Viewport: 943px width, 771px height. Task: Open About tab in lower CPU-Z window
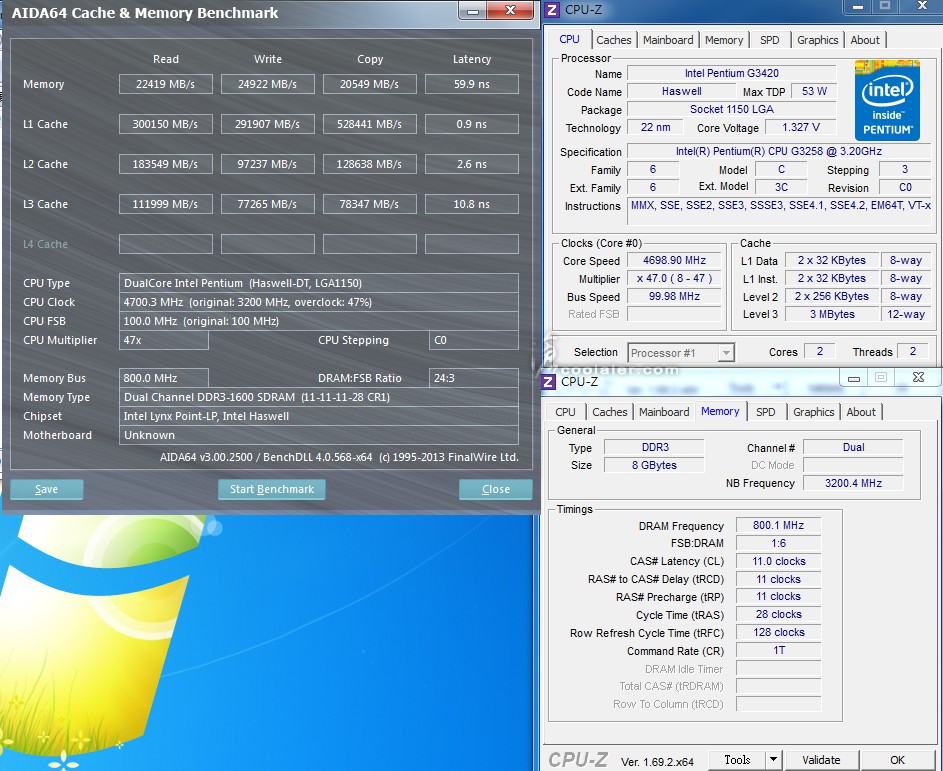(x=861, y=412)
